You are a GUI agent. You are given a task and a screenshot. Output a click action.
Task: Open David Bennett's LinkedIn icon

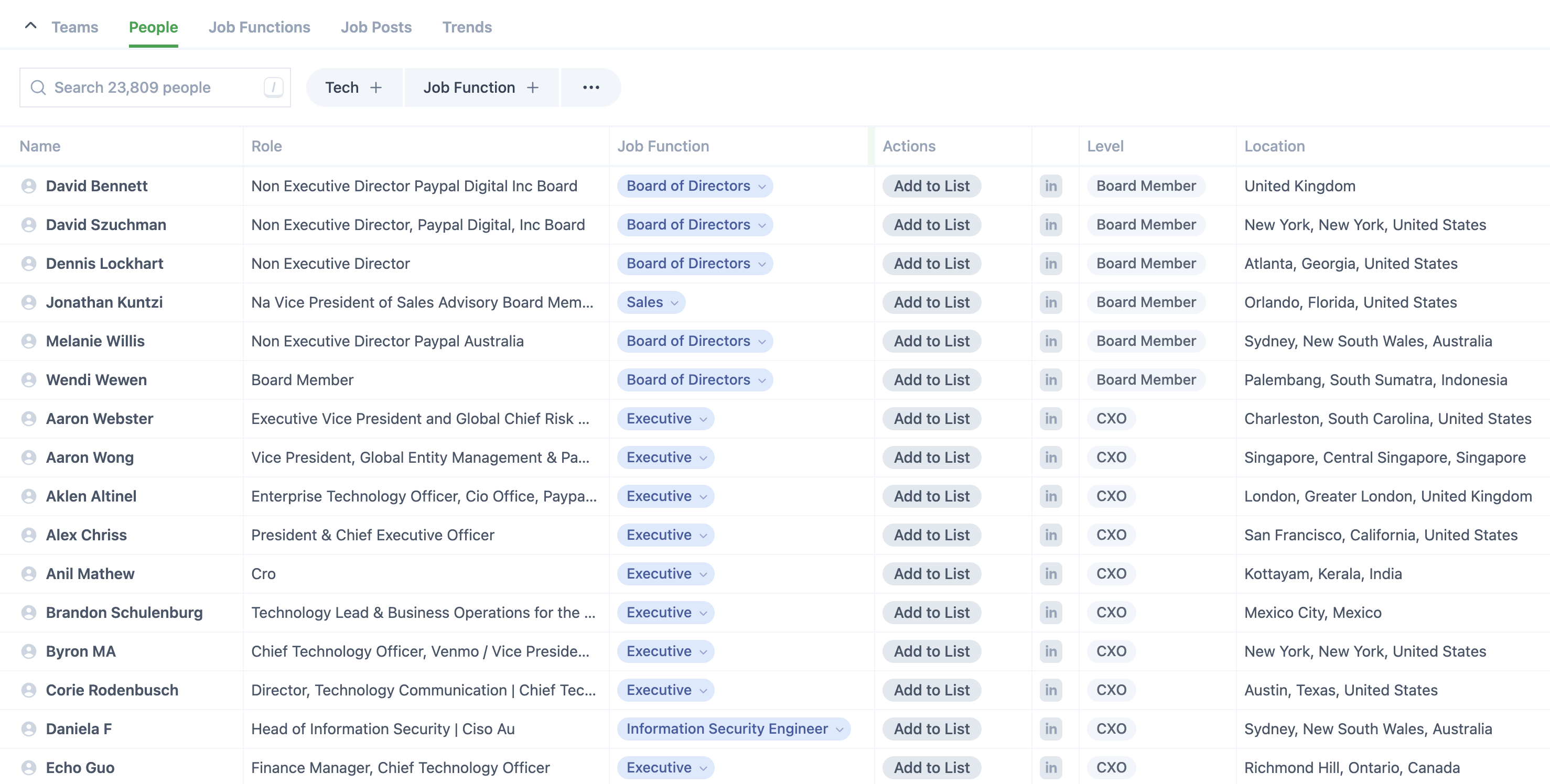click(x=1051, y=186)
